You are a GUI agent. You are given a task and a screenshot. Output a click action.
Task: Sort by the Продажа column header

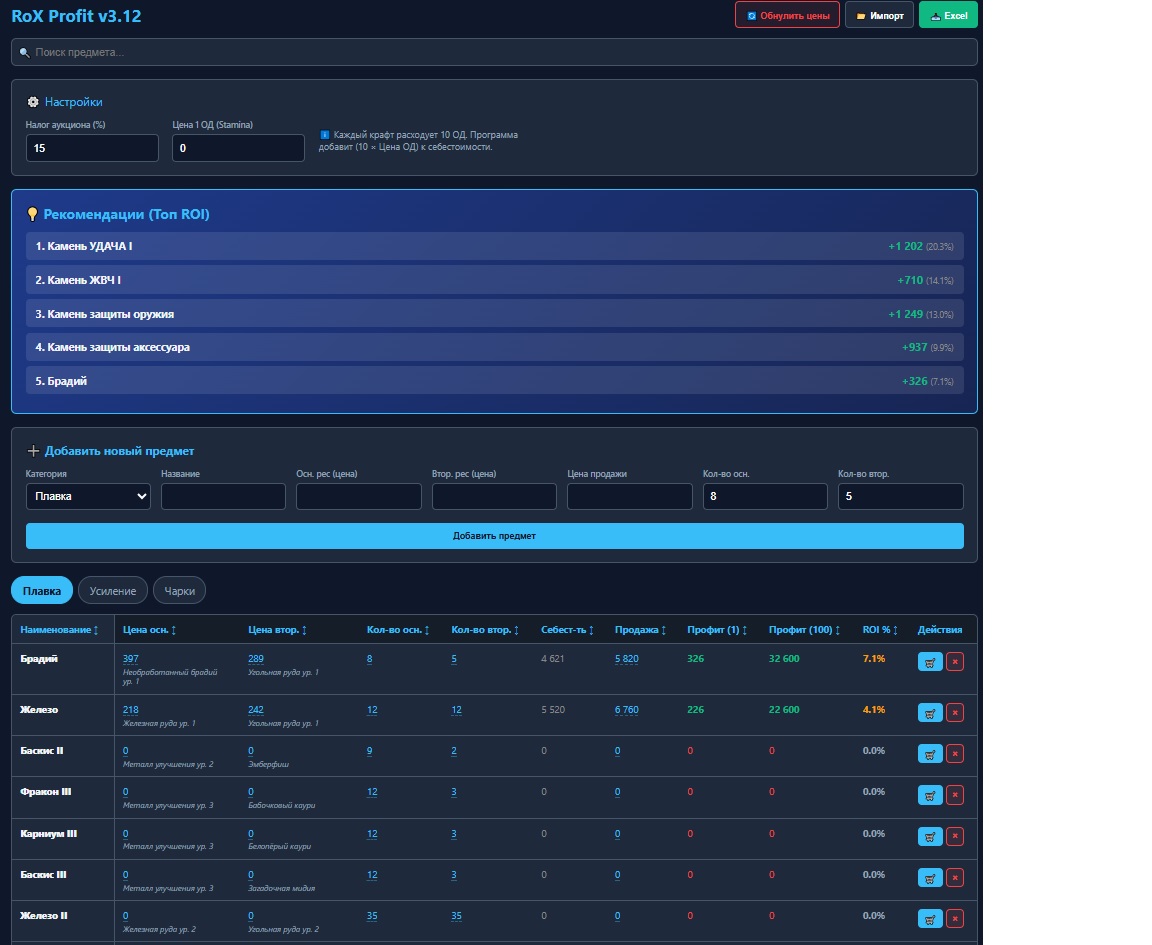(640, 630)
